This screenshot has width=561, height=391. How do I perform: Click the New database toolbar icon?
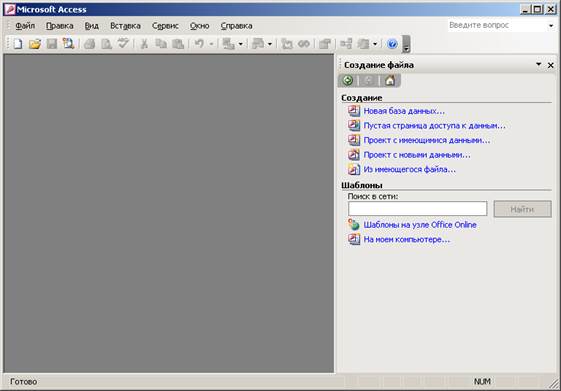18,44
